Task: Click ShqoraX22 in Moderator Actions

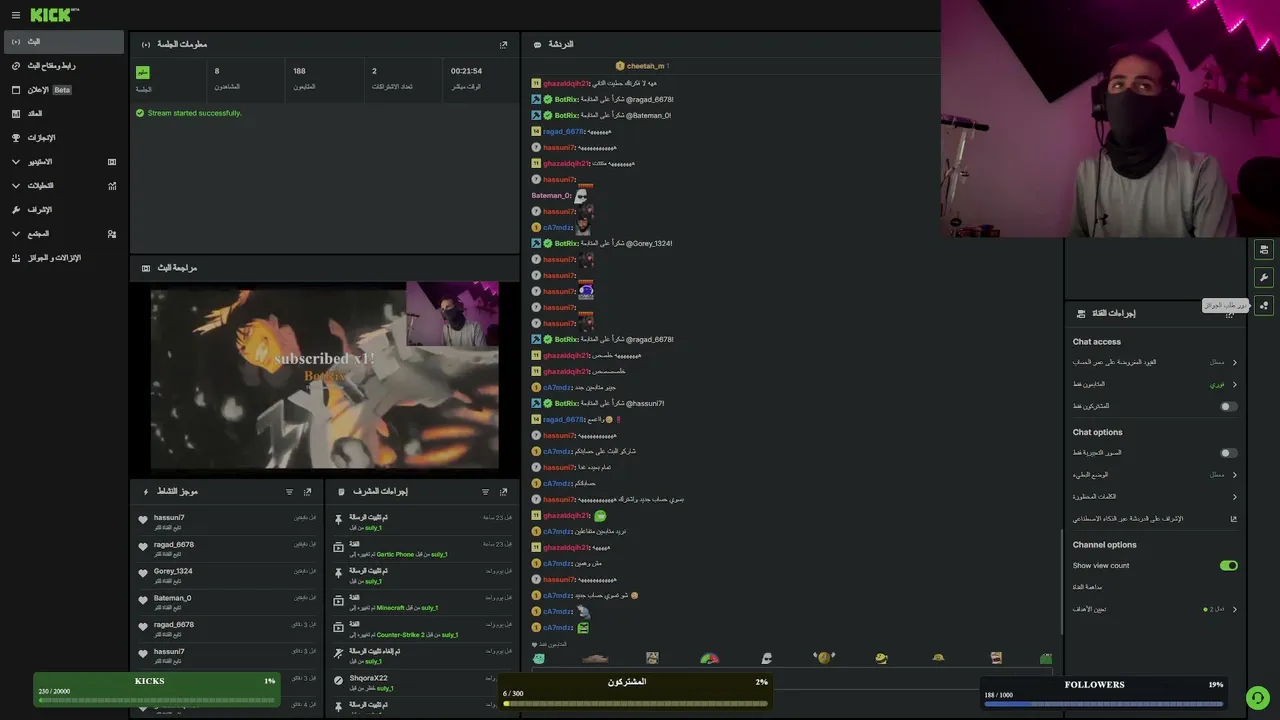Action: click(368, 678)
